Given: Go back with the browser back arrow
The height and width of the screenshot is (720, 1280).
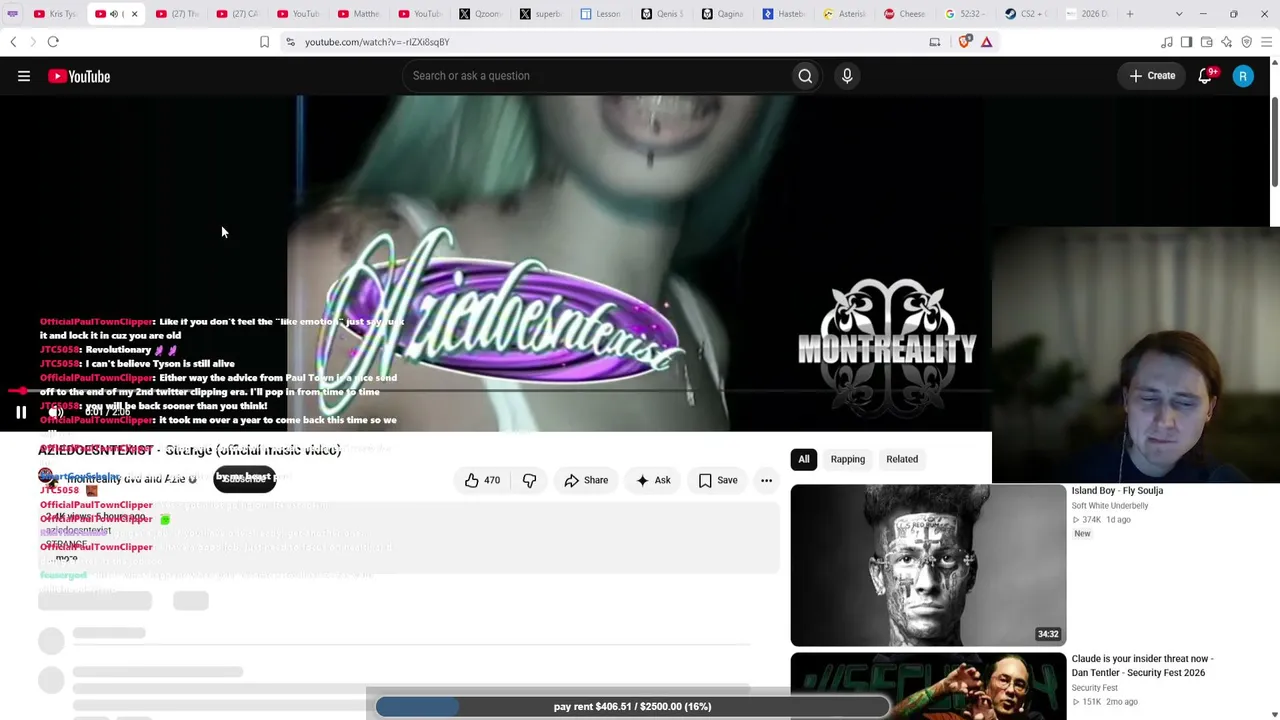Looking at the screenshot, I should [13, 42].
